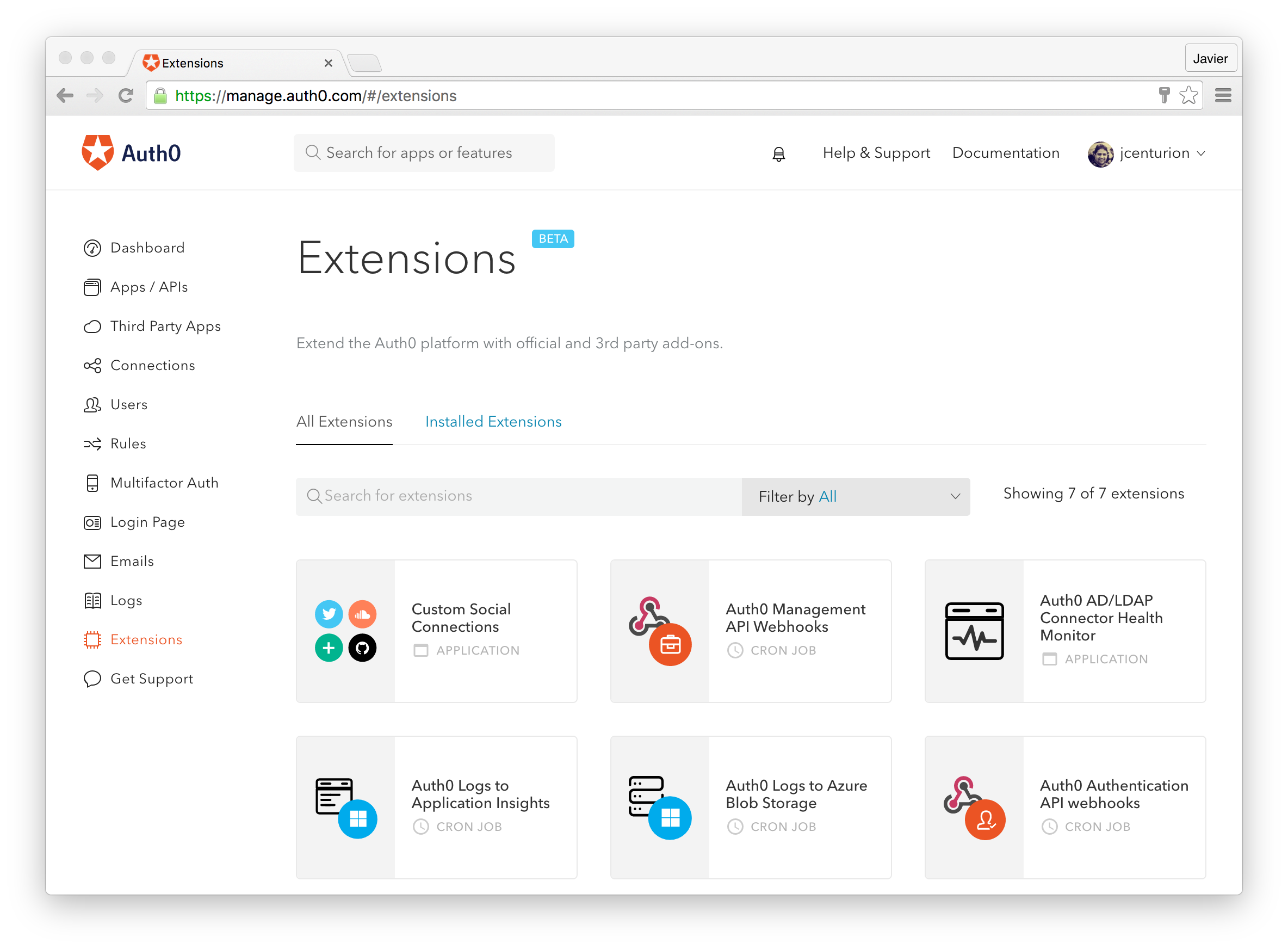The image size is (1288, 949).
Task: Click the browser back arrow
Action: click(x=65, y=95)
